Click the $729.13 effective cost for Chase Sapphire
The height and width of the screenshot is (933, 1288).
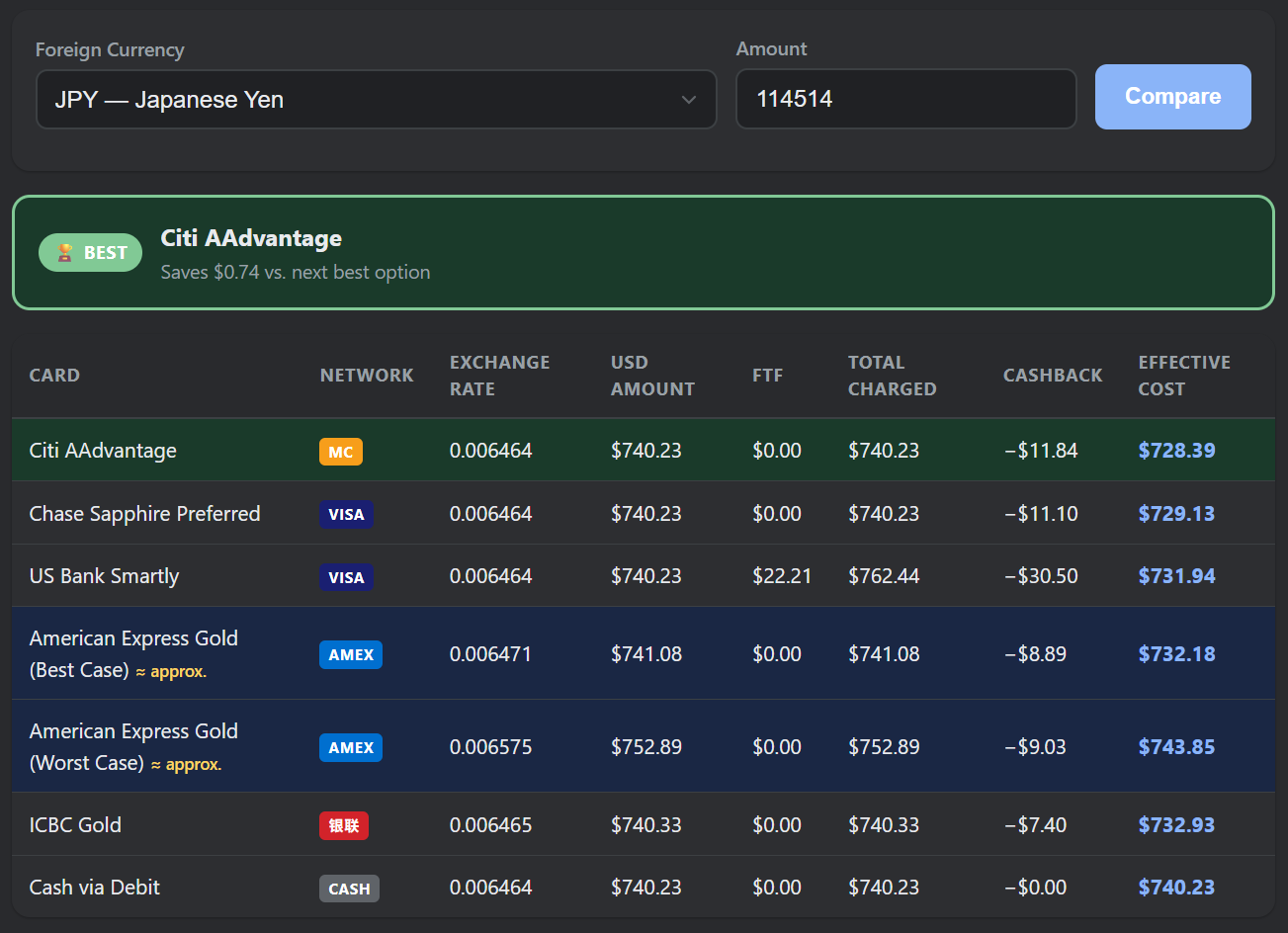1176,514
